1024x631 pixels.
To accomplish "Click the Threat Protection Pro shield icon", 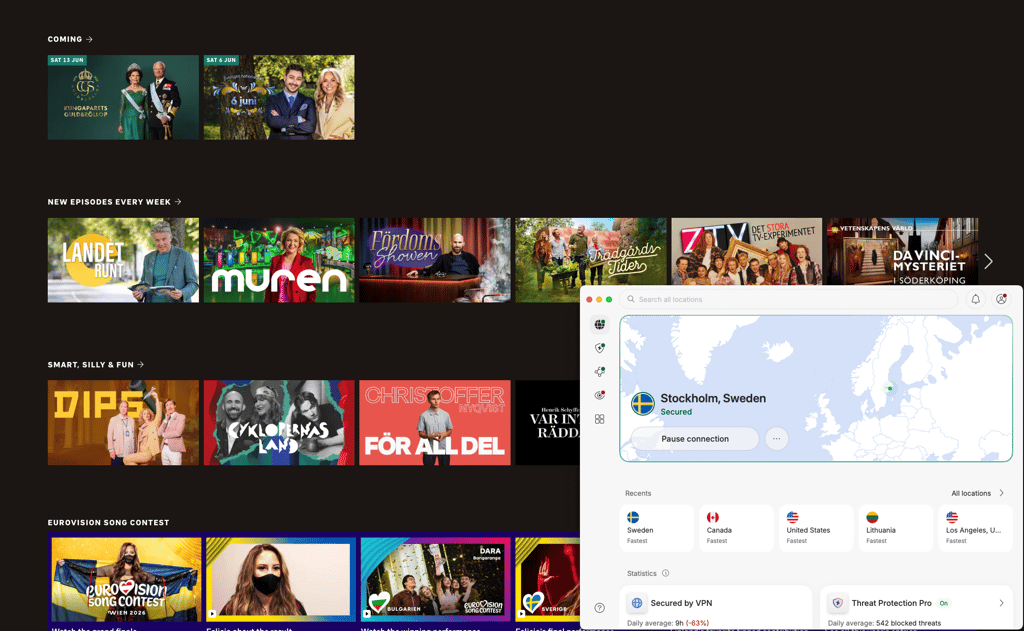I will (838, 603).
